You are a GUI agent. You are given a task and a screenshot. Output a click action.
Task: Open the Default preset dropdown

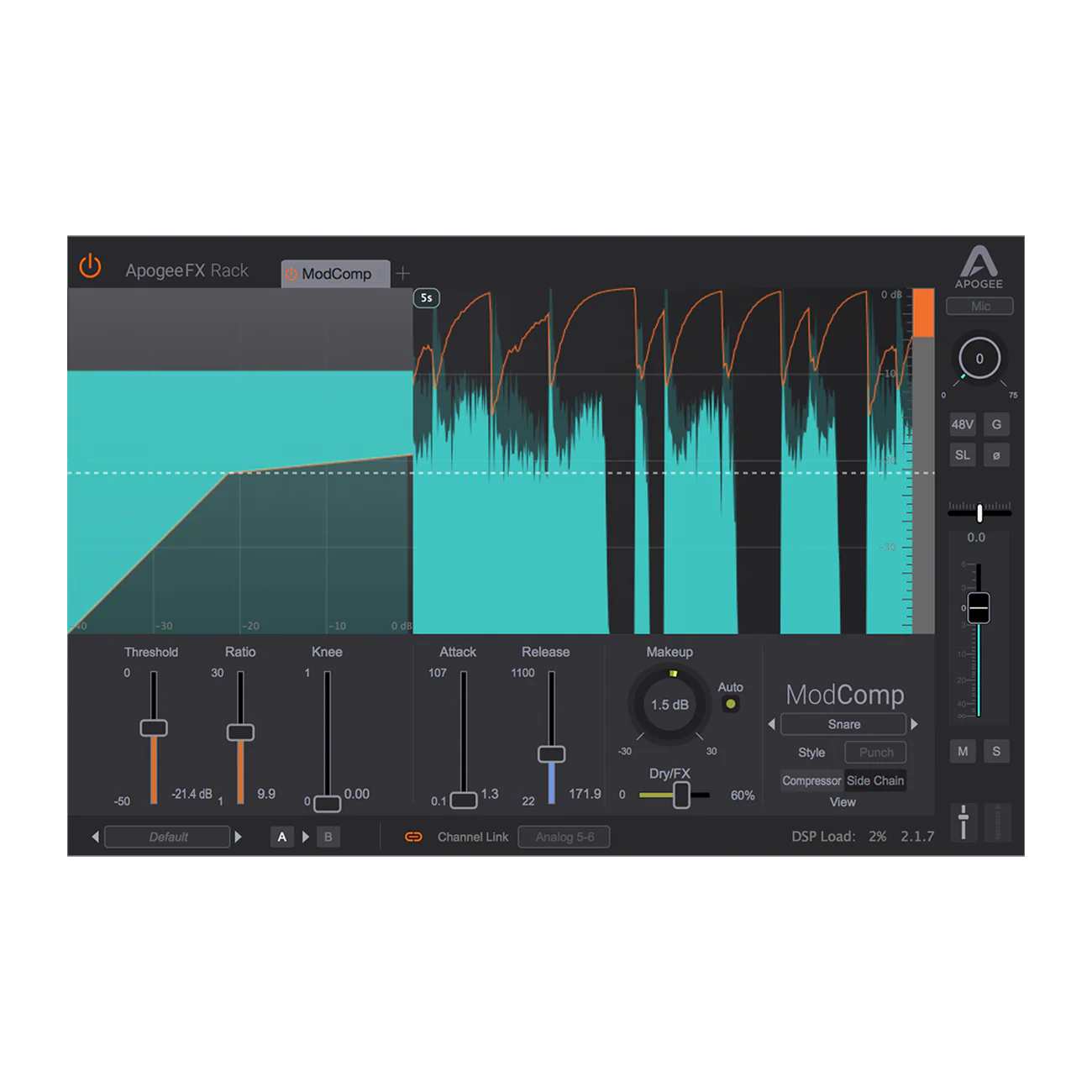click(x=167, y=837)
